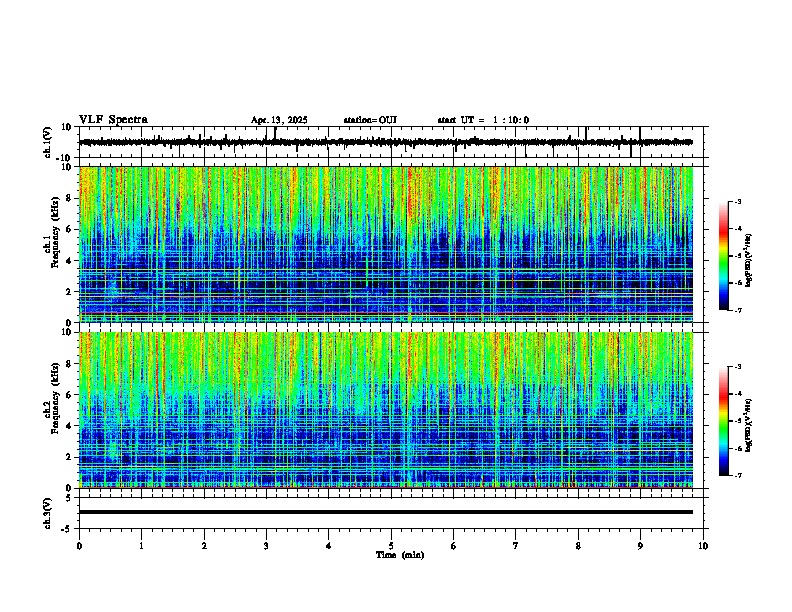Click time axis tick label "4"
Image resolution: width=792 pixels, height=612 pixels.
329,546
